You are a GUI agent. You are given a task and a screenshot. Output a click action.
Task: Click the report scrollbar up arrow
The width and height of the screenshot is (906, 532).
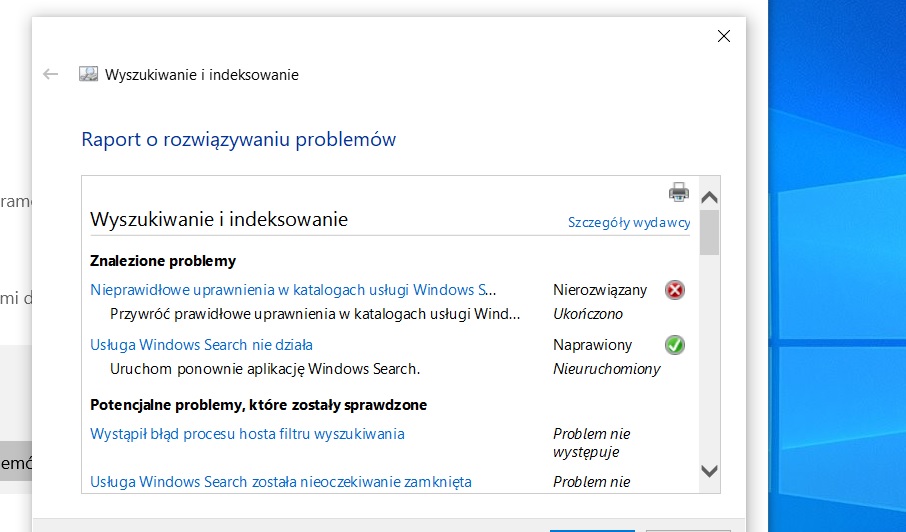[x=709, y=198]
